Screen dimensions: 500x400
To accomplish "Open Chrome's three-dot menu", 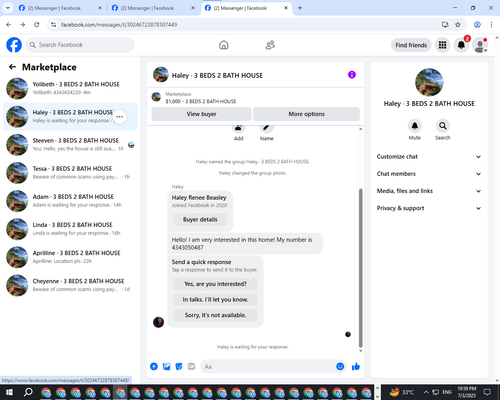I will point(491,25).
